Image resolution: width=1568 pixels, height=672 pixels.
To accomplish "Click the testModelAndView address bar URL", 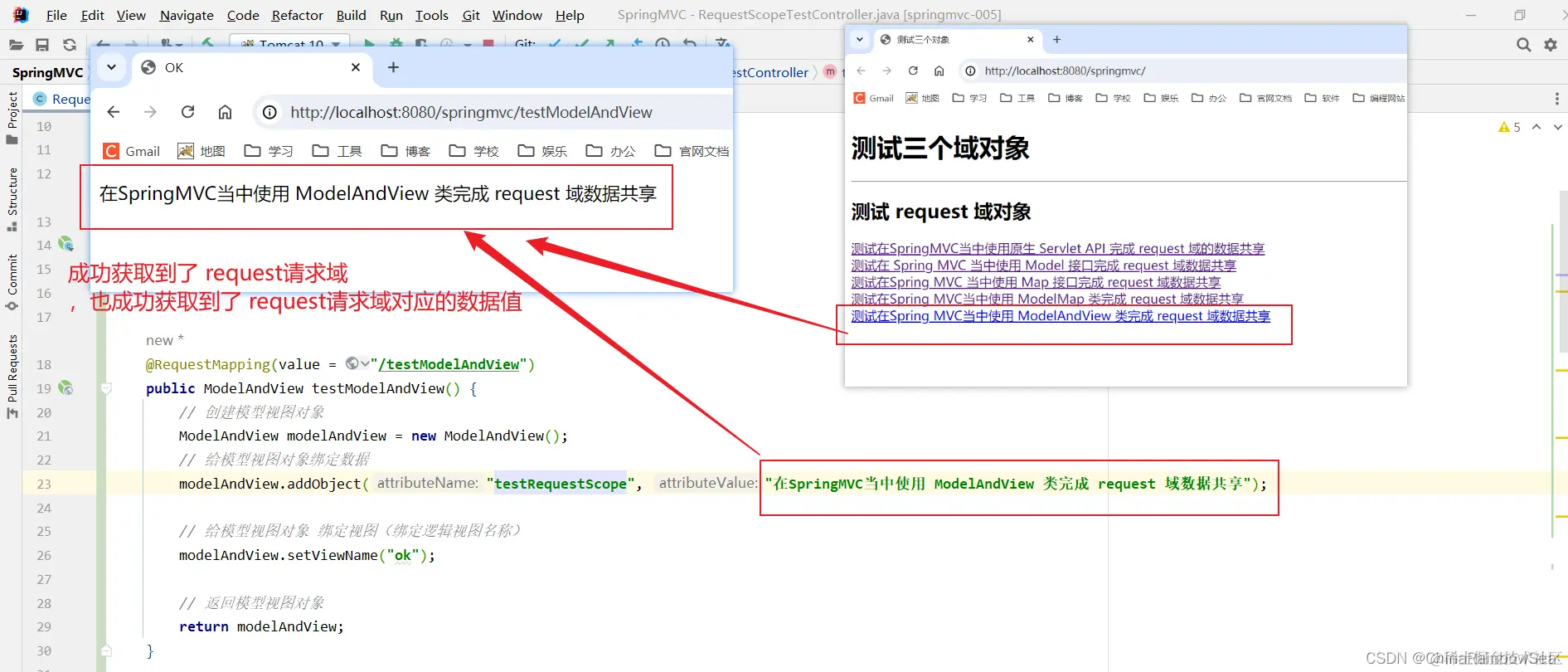I will (471, 112).
